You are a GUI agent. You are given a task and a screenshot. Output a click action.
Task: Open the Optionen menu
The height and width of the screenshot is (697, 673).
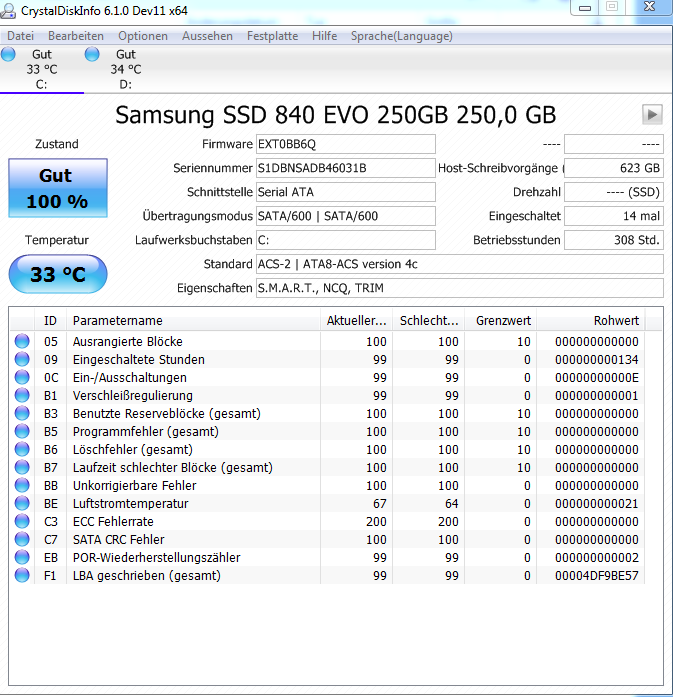(x=143, y=36)
